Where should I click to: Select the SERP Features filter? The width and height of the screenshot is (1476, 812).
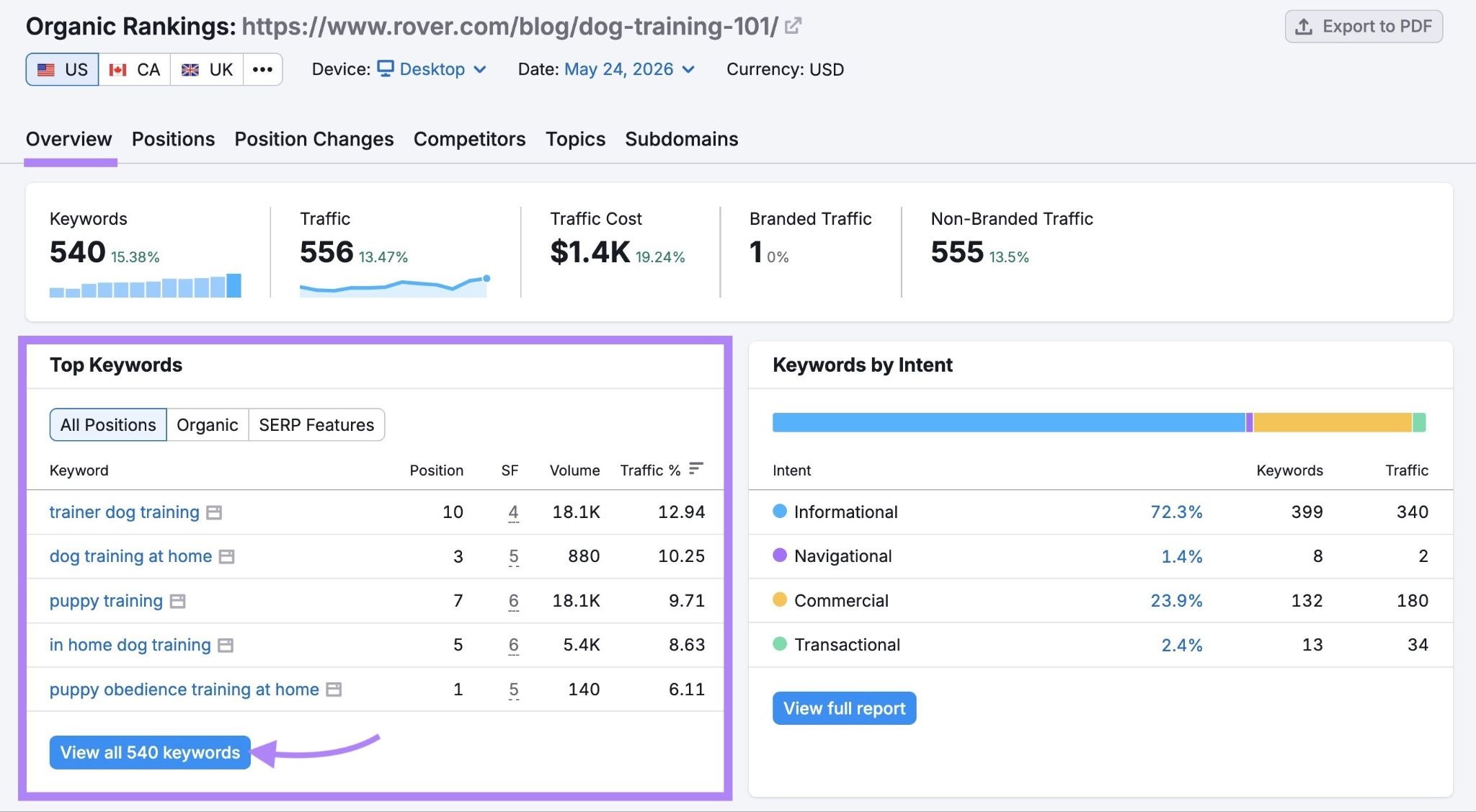pos(316,424)
